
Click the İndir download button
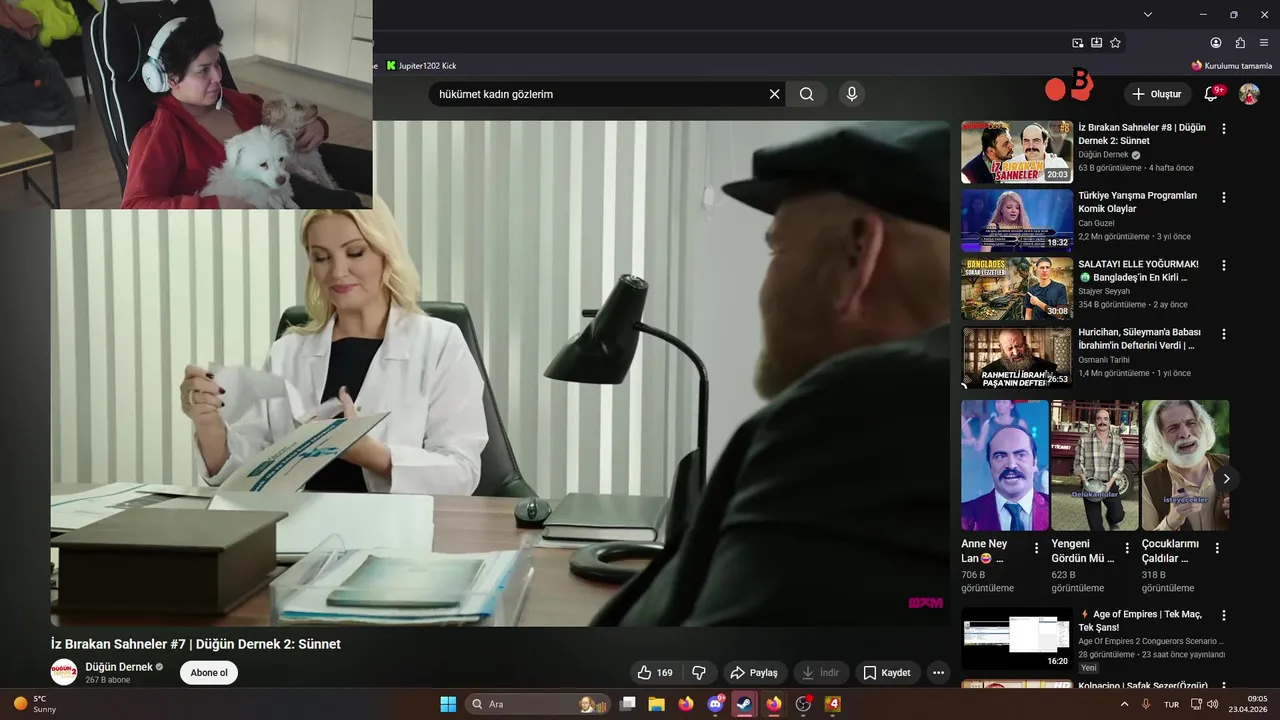821,673
